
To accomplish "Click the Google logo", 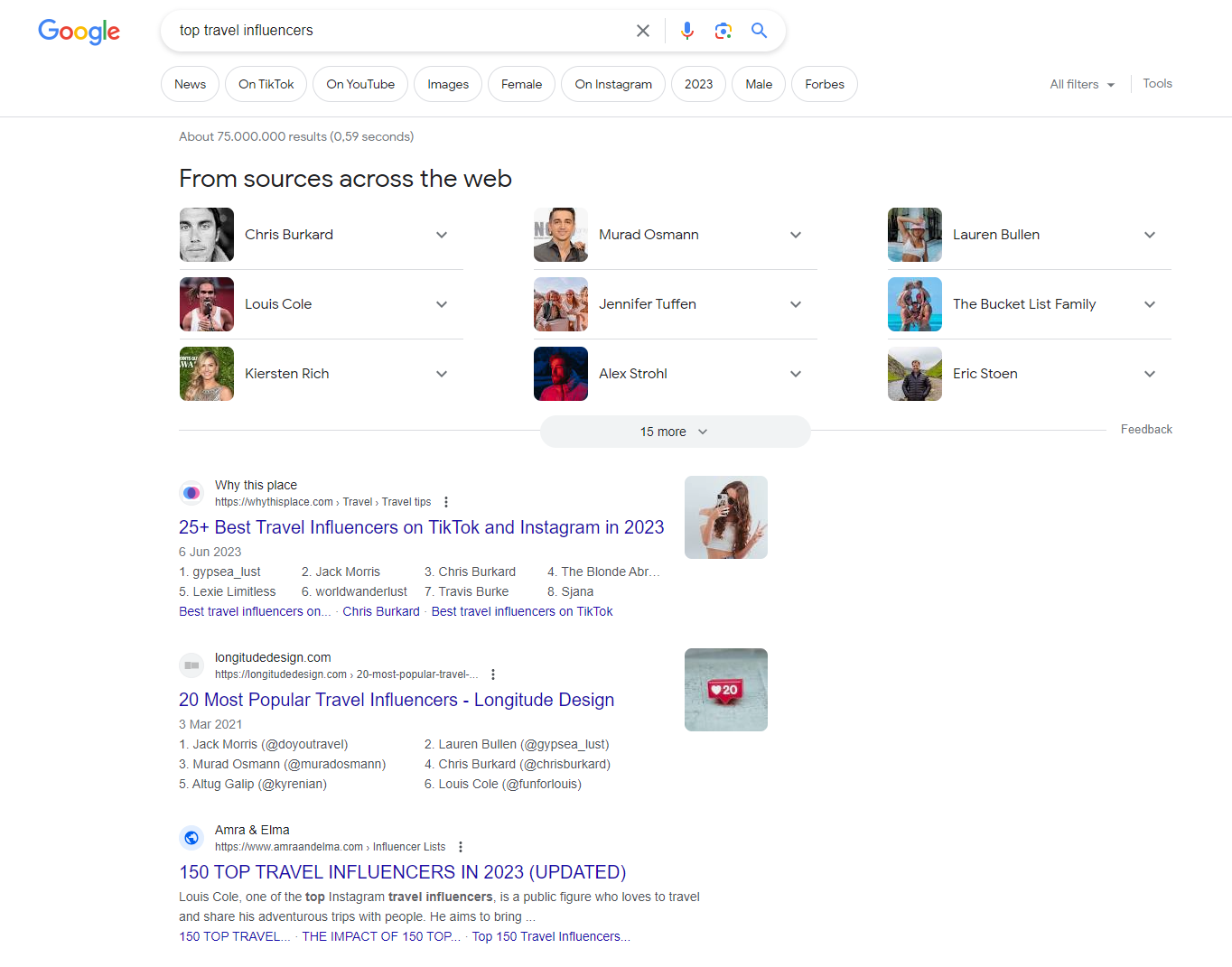I will pyautogui.click(x=79, y=32).
